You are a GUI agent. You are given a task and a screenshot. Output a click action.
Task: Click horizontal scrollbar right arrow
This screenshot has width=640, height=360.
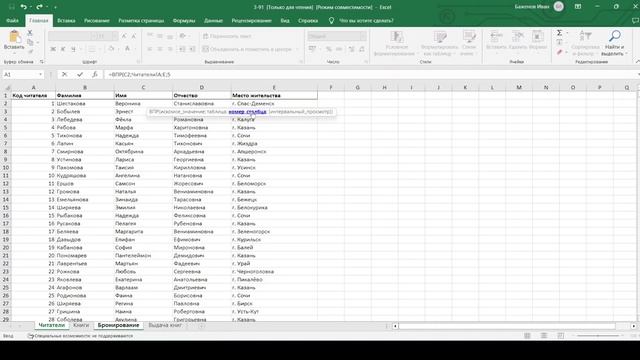point(633,326)
